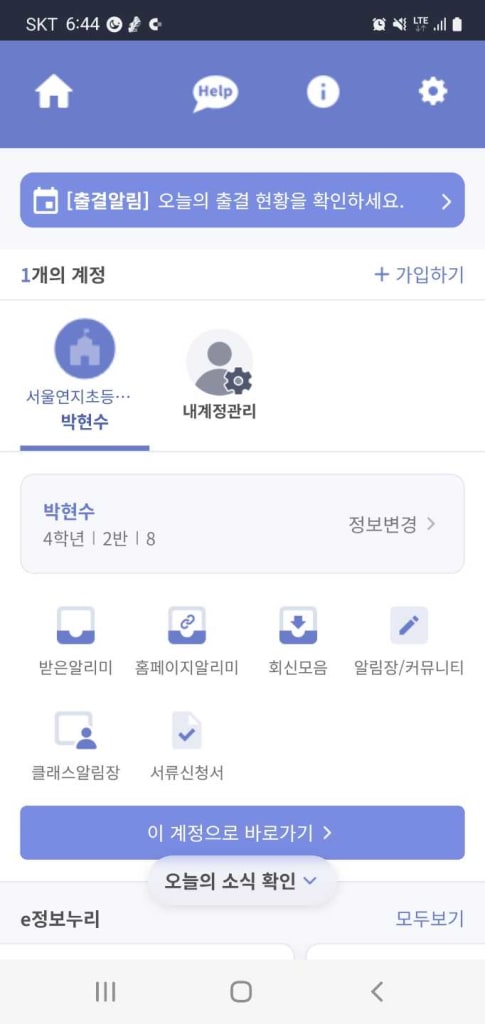Open 서류신청서 document icon
This screenshot has height=1024, width=485.
(x=187, y=730)
